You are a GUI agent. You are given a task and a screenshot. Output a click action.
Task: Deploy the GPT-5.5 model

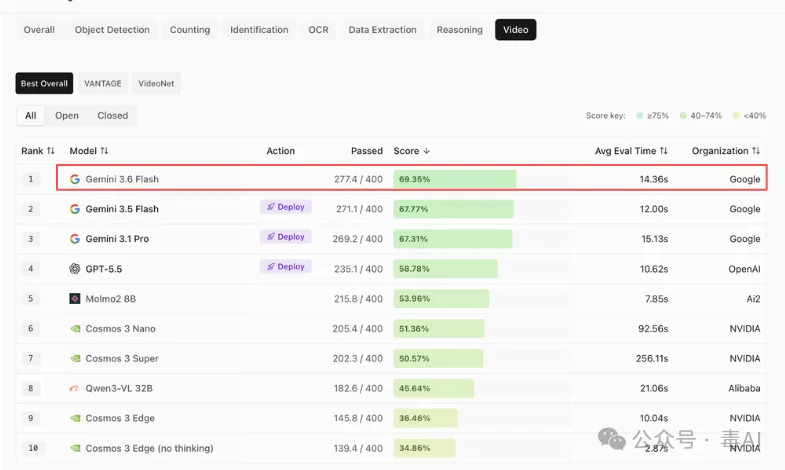click(x=285, y=266)
